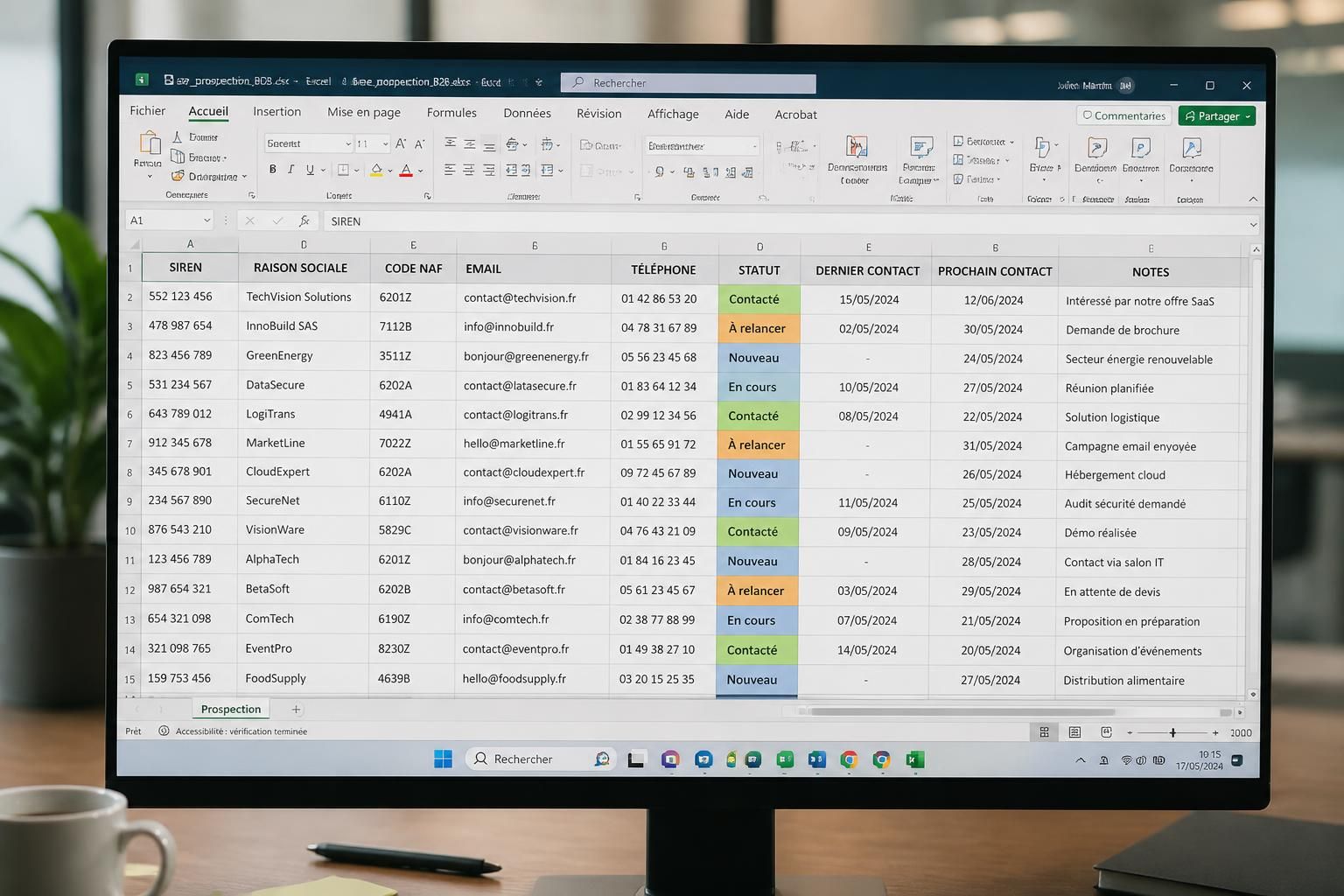
Task: Click the fill color bucket icon
Action: [x=376, y=170]
